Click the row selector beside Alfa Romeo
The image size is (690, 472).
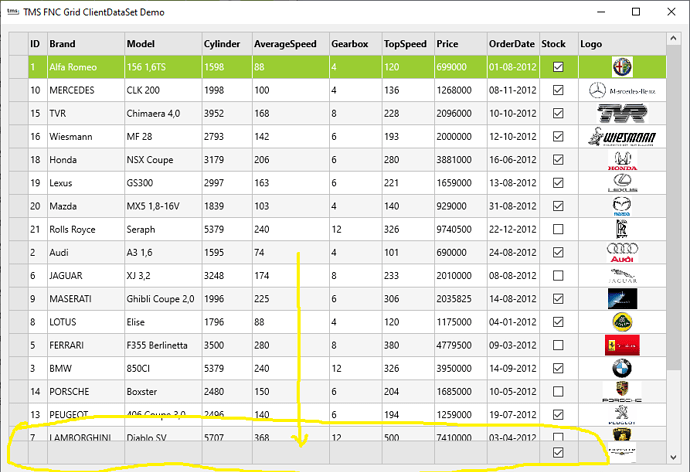(18, 67)
